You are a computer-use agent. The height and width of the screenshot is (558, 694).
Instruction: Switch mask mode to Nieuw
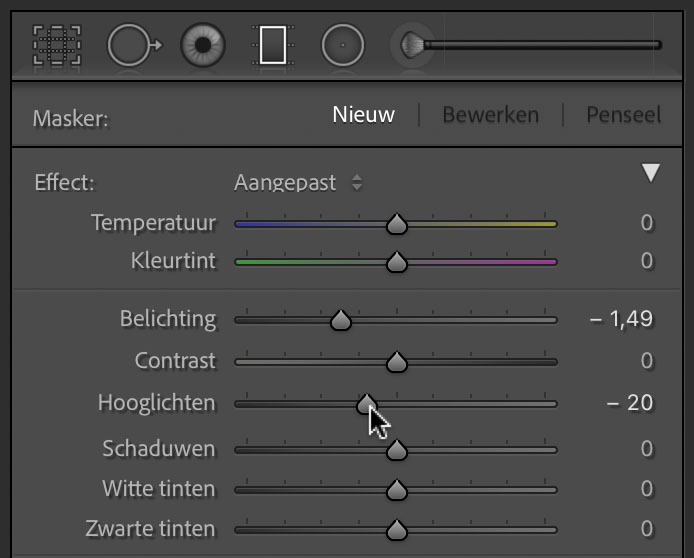(x=363, y=115)
